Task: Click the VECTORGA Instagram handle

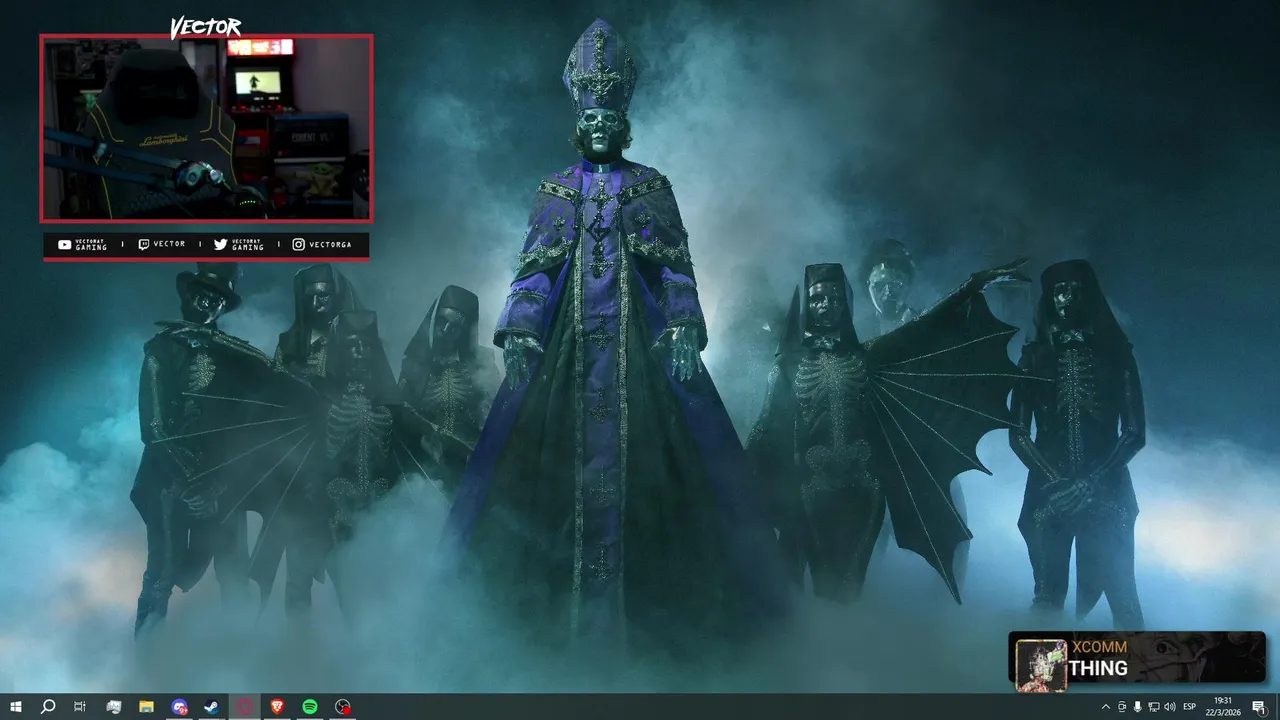Action: (329, 245)
